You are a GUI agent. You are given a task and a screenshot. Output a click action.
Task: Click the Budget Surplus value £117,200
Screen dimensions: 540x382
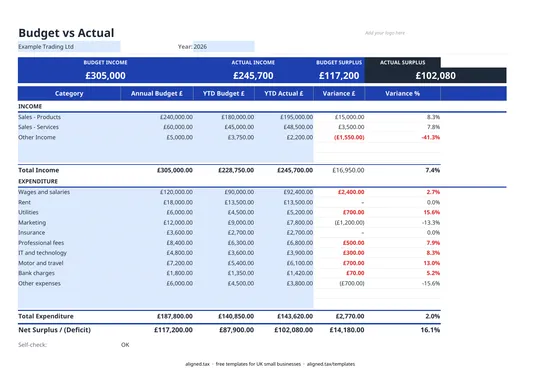point(339,76)
